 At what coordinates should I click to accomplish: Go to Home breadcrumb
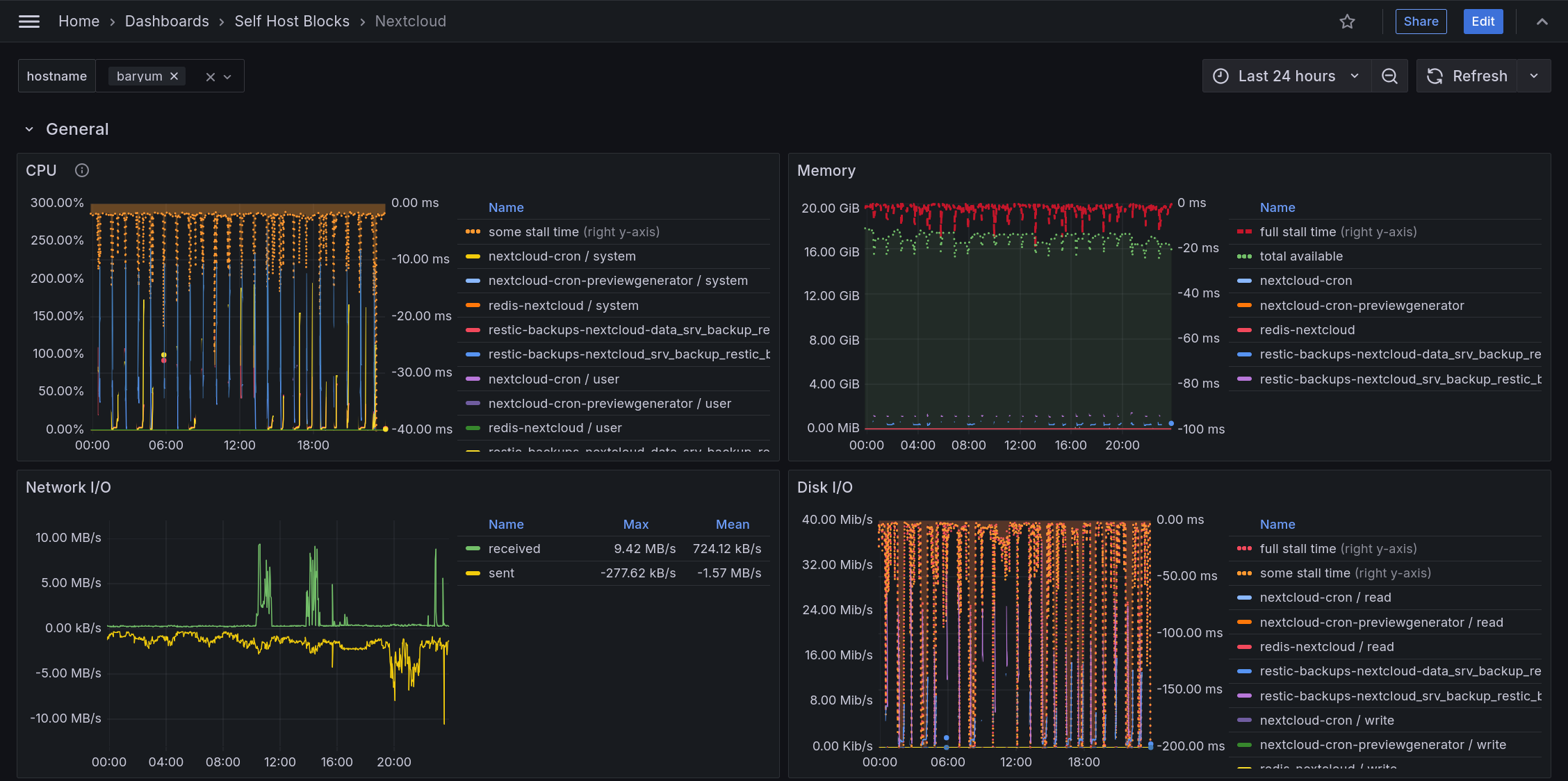79,22
